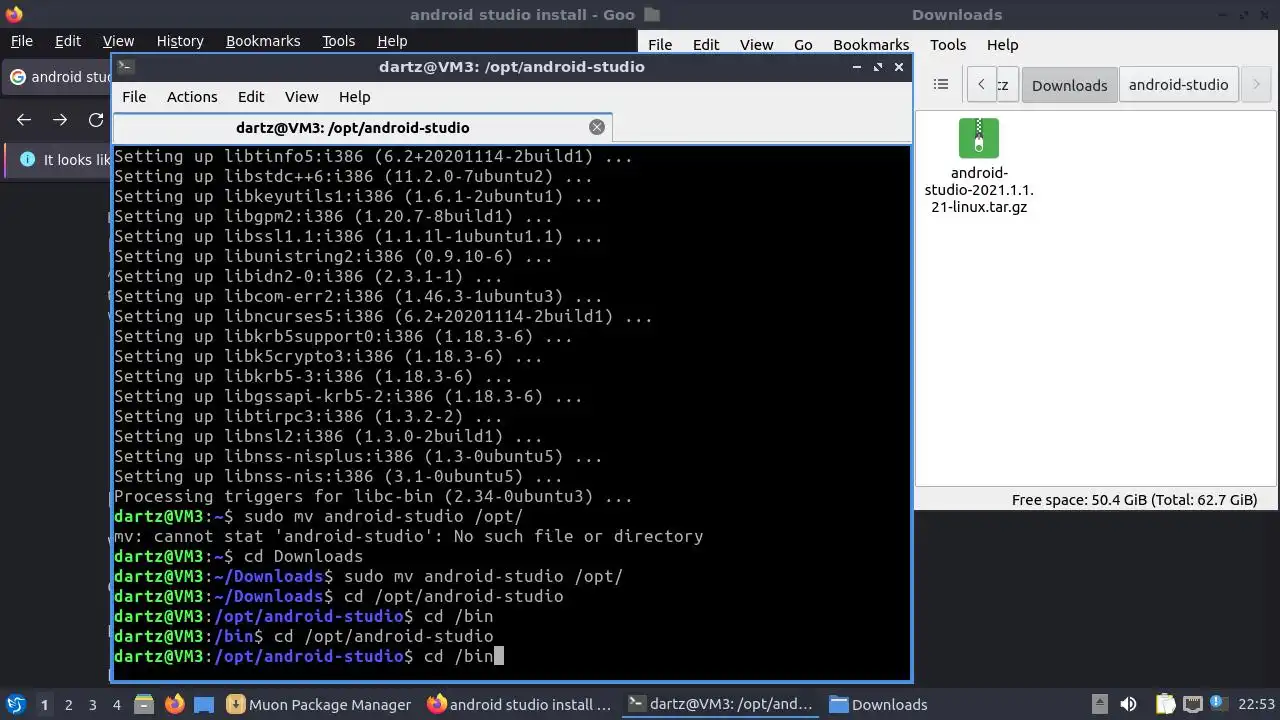
Task: Launch Firefox from taskbar quick launch
Action: 174,704
